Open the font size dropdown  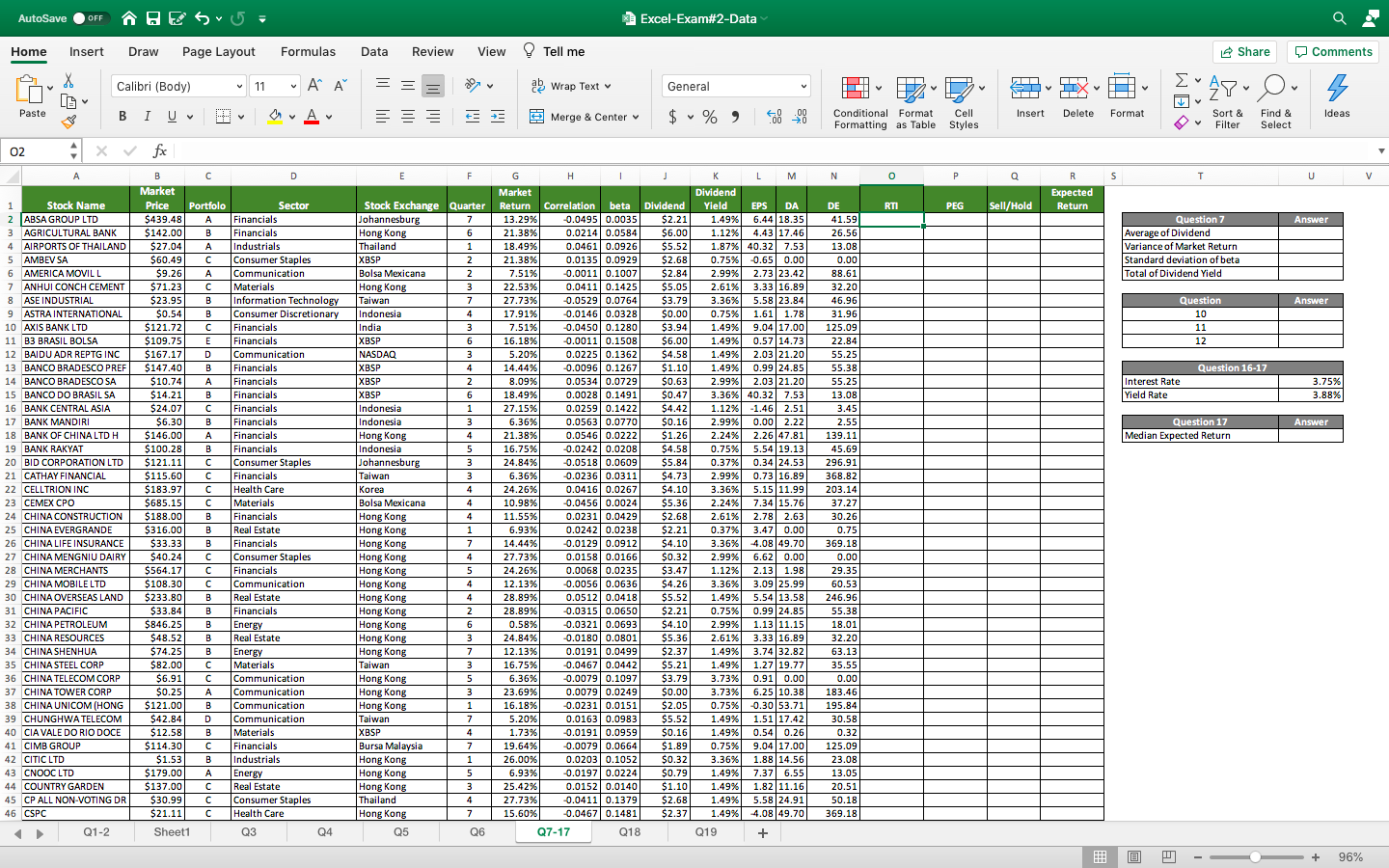(x=293, y=87)
